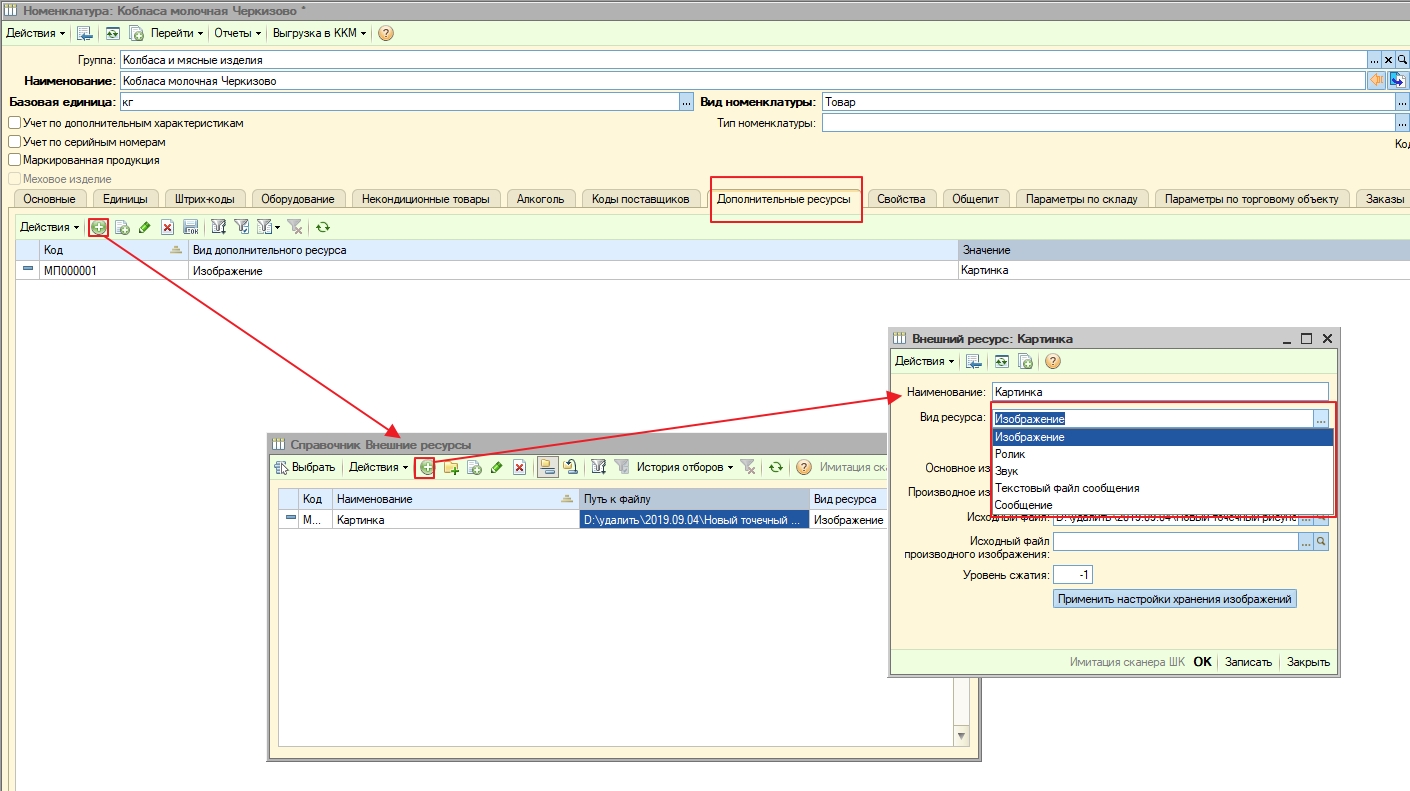Click the add new folder icon in Справочник toolbar
1410x791 pixels.
coord(451,467)
